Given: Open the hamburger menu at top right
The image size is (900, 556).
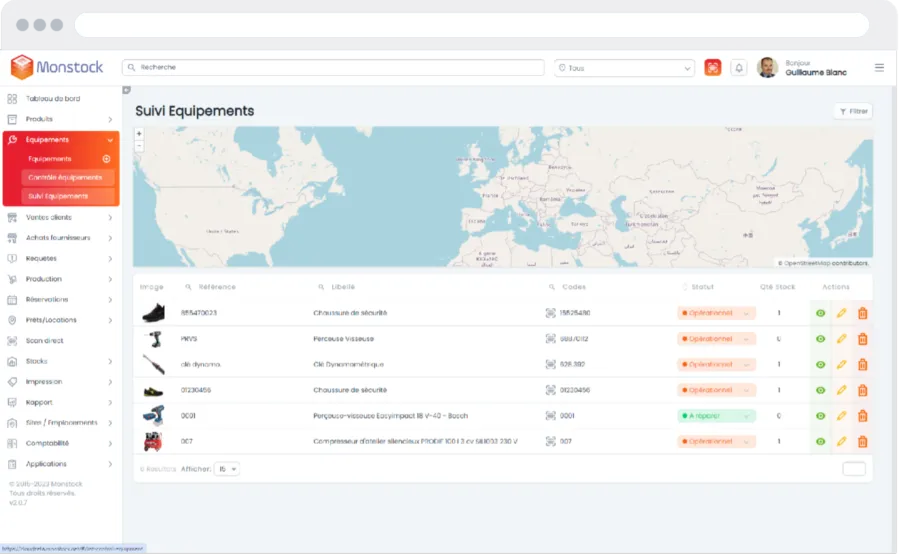Looking at the screenshot, I should [x=879, y=68].
